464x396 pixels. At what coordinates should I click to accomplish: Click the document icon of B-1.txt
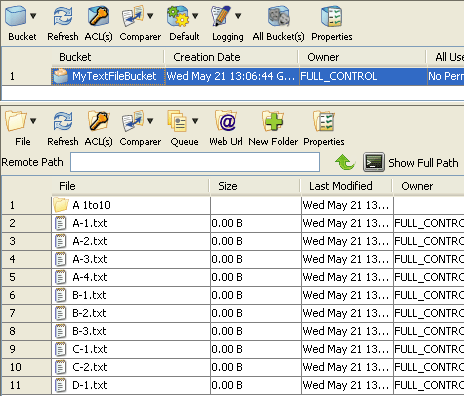pyautogui.click(x=60, y=295)
